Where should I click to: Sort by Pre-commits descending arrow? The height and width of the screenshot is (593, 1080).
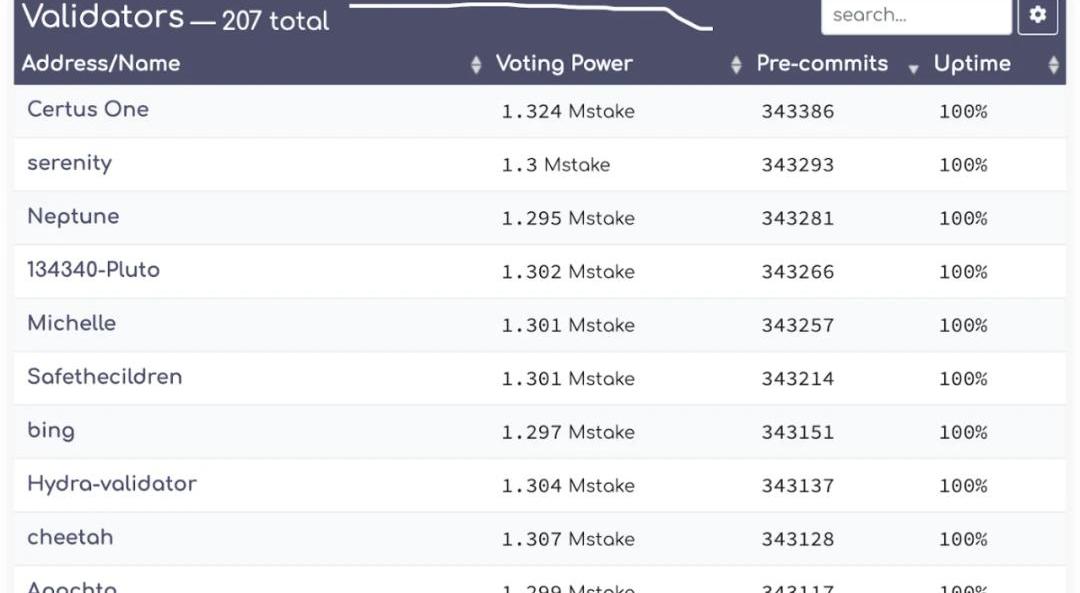tap(913, 68)
